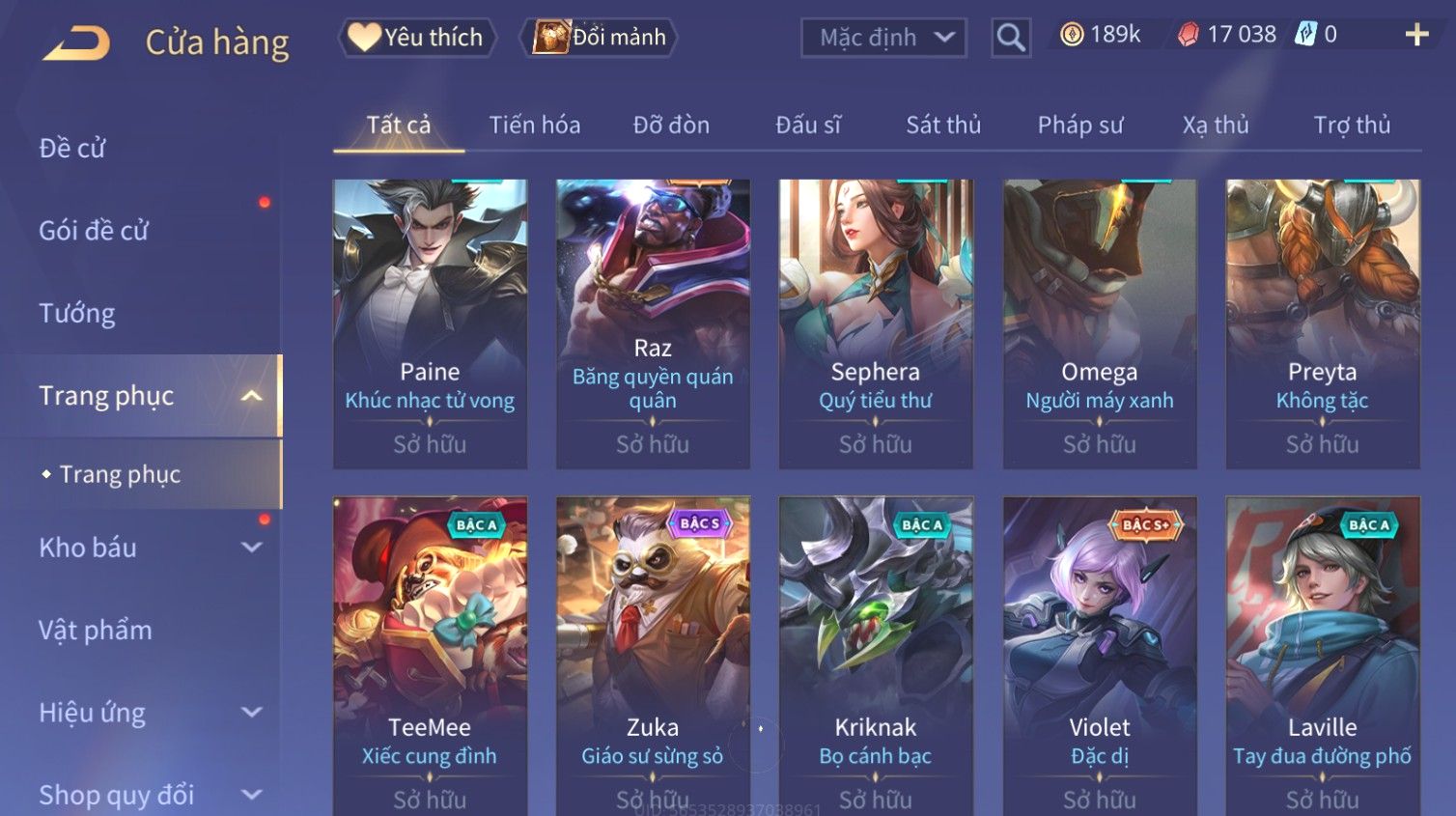Go to Gói đề cử menu

click(x=94, y=231)
